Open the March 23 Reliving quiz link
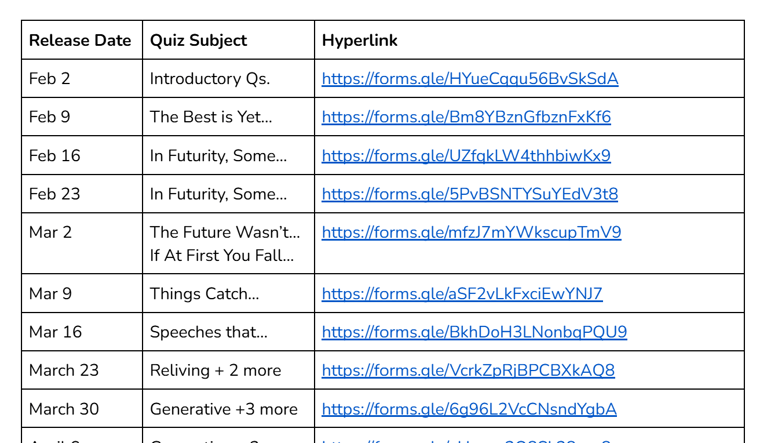768x443 pixels. click(468, 370)
